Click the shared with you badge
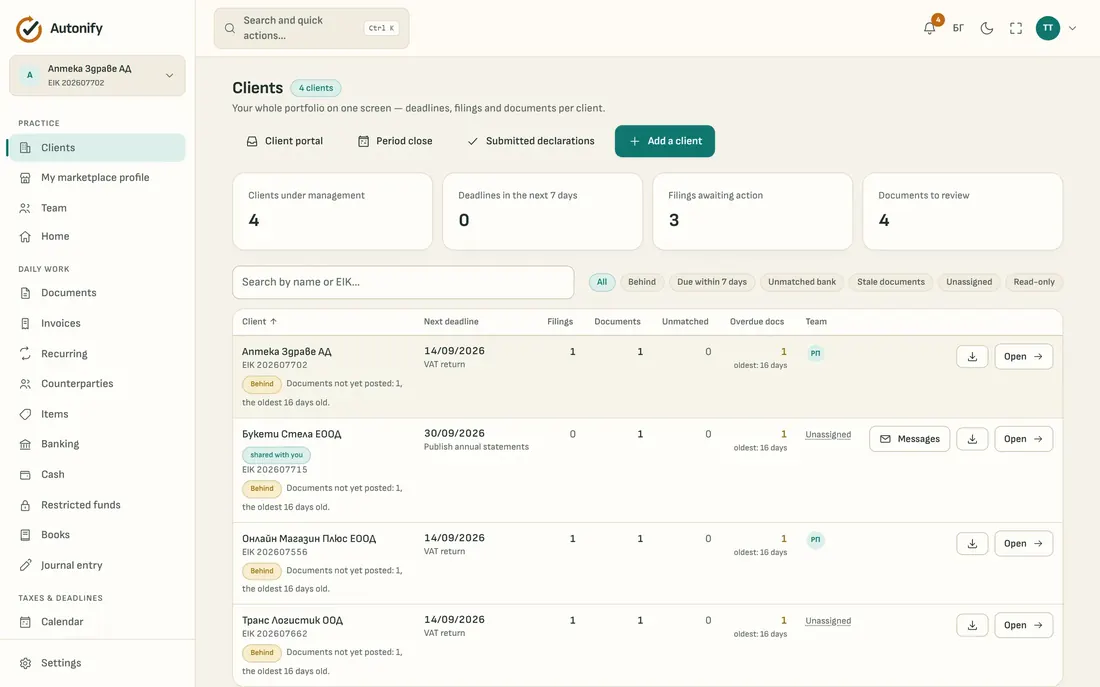The image size is (1100, 687). (x=276, y=455)
